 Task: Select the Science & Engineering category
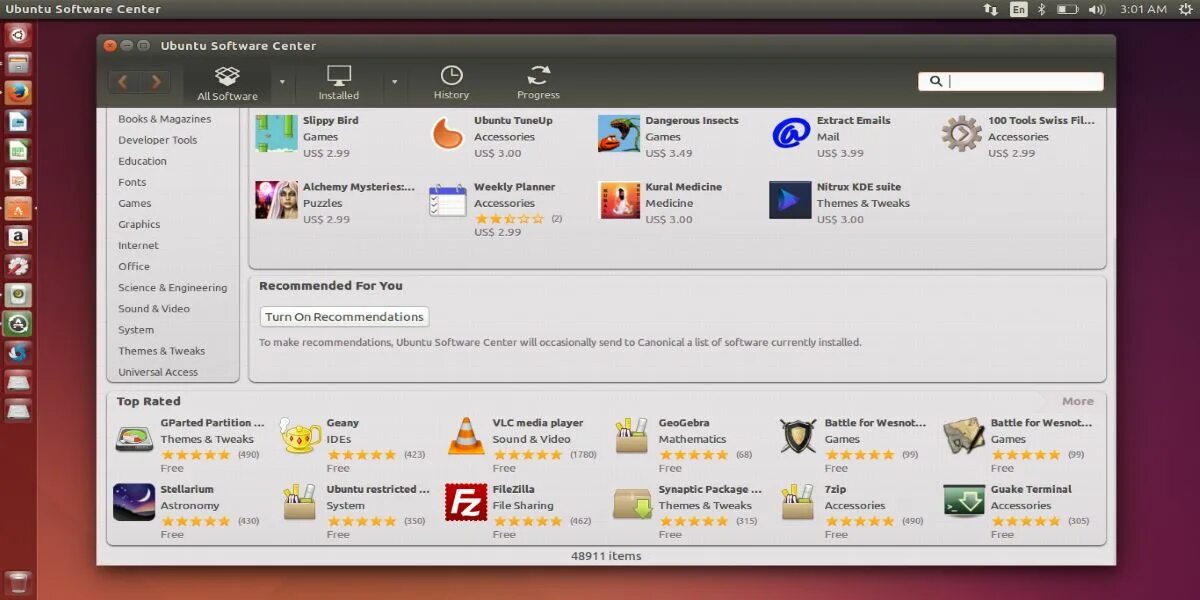point(173,287)
